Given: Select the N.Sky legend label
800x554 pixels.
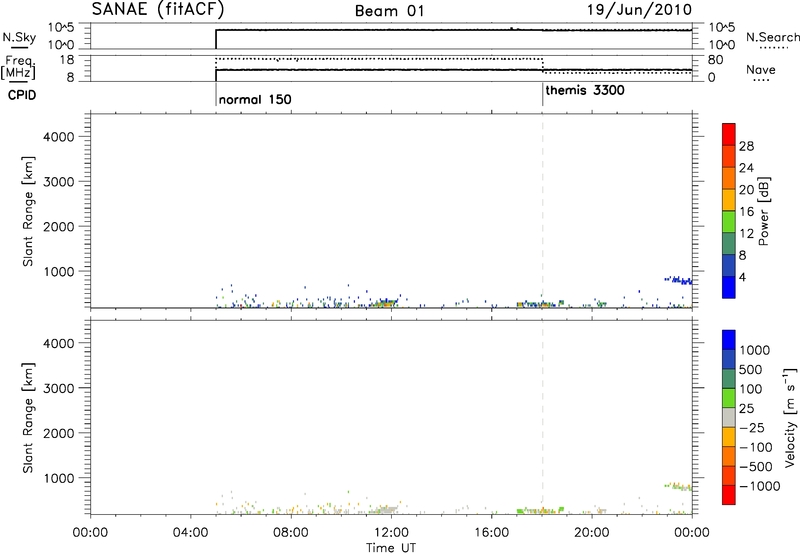Looking at the screenshot, I should tap(19, 37).
